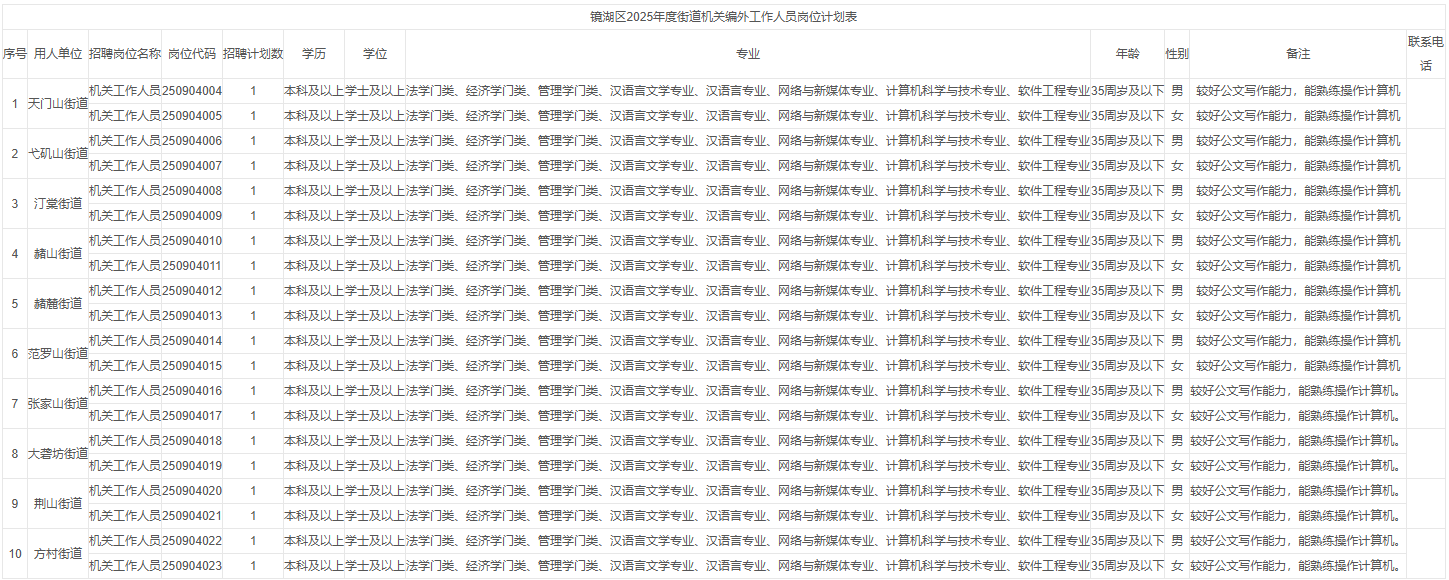The height and width of the screenshot is (580, 1449).
Task: Select the 范罗山街道 cell
Action: click(x=58, y=353)
